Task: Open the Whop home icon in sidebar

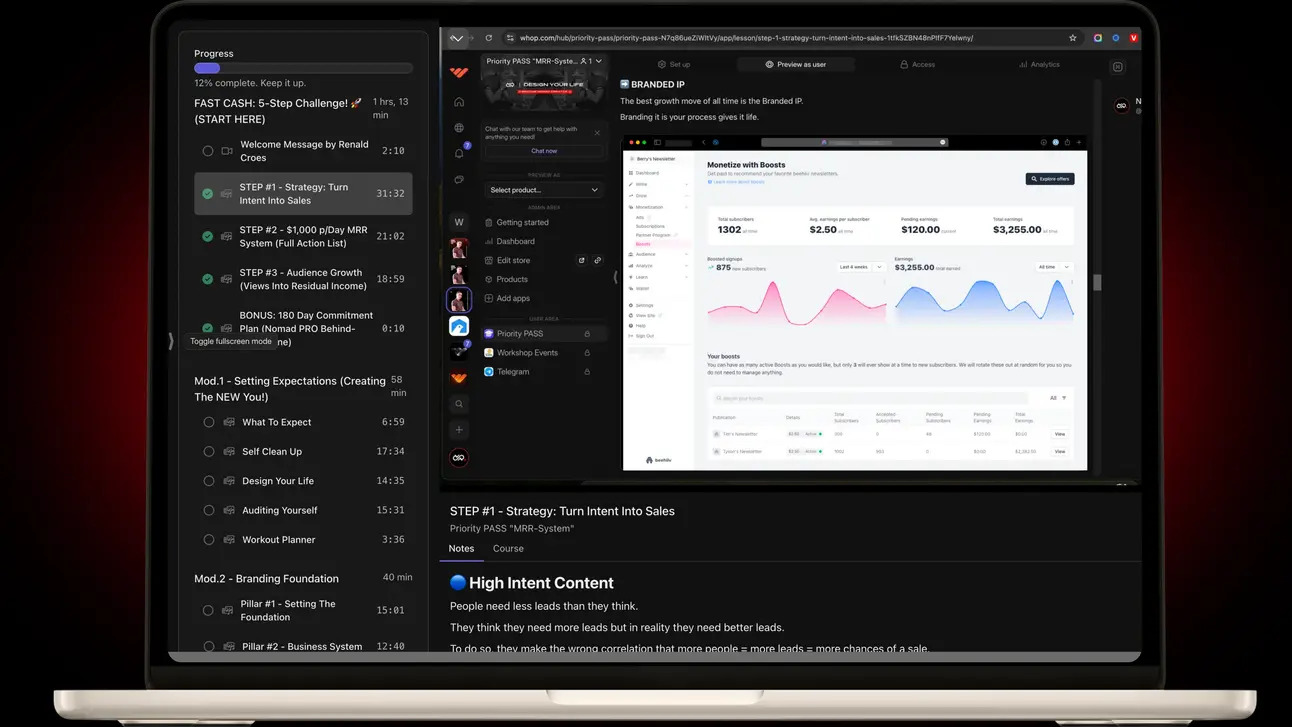Action: click(459, 102)
